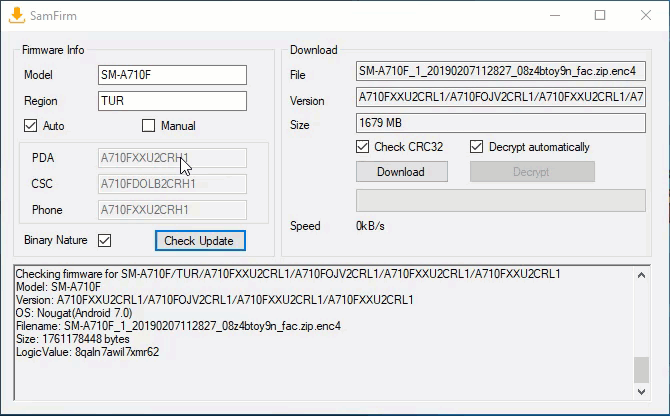Screen dimensions: 670x416
Task: Click the 0kB/s speed value
Action: [370, 226]
